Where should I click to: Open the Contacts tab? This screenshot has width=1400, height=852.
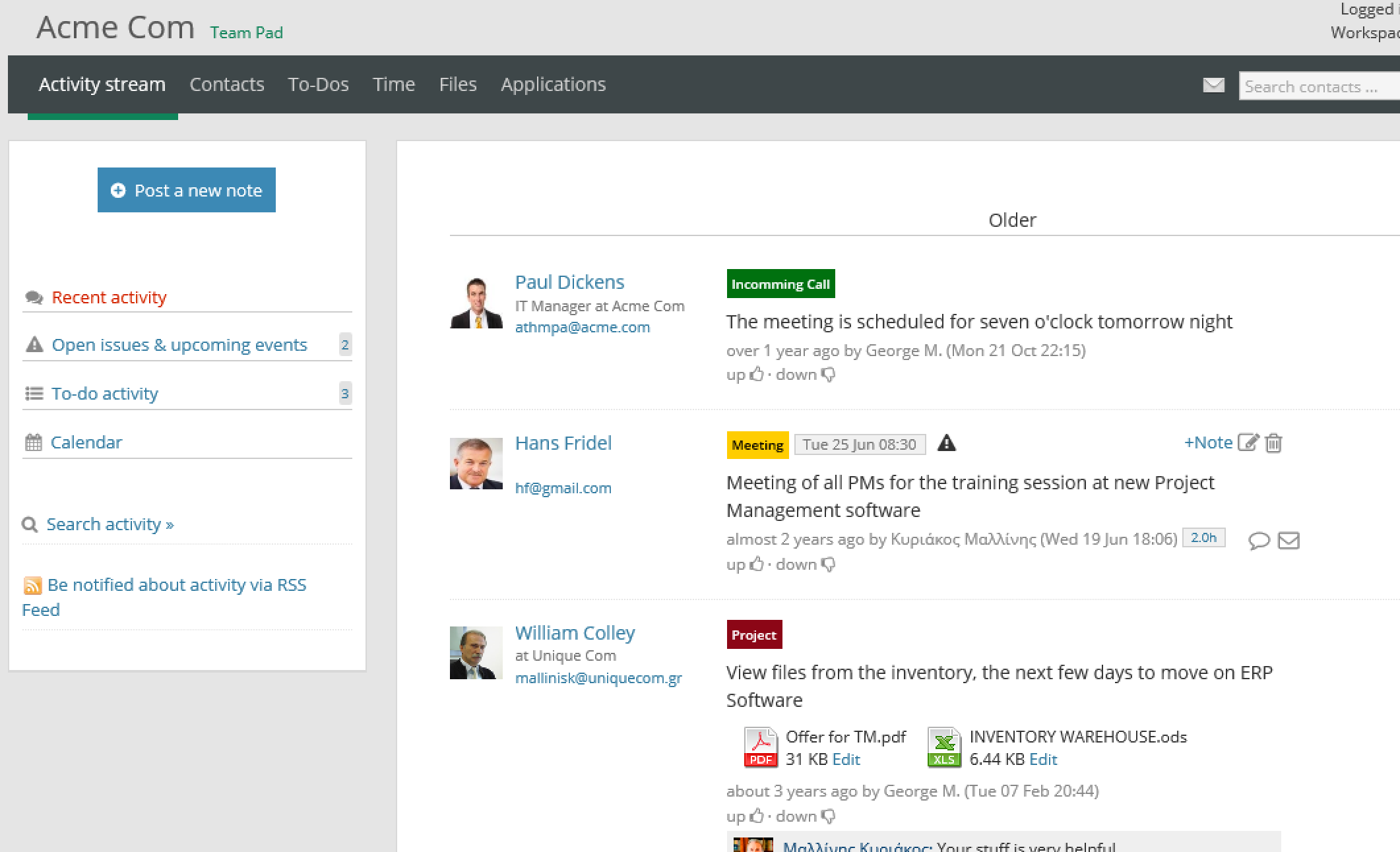tap(226, 84)
